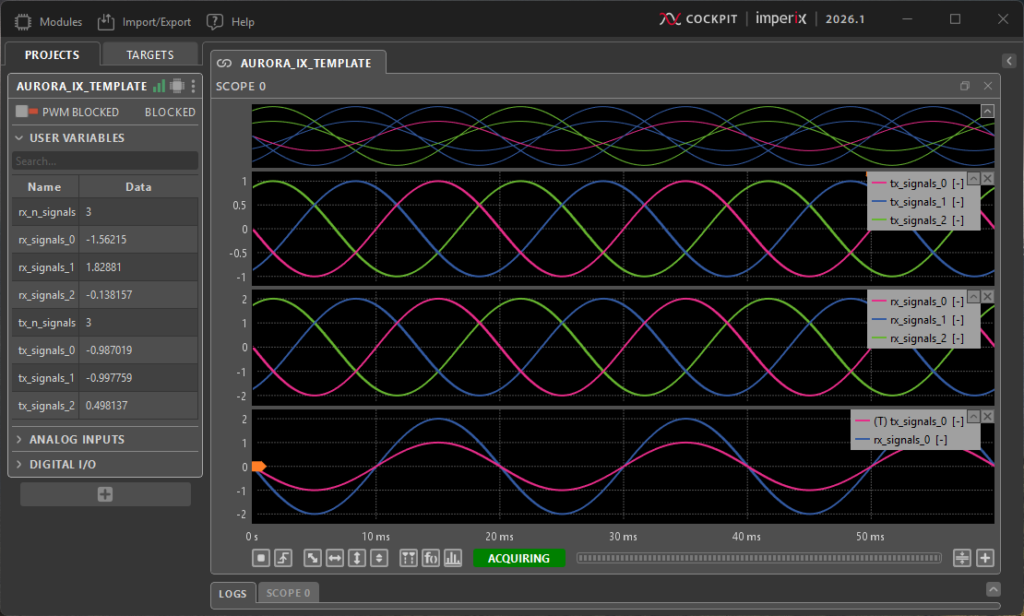Toggle the PWM BLOCKED switch
The image size is (1024, 616).
27,112
